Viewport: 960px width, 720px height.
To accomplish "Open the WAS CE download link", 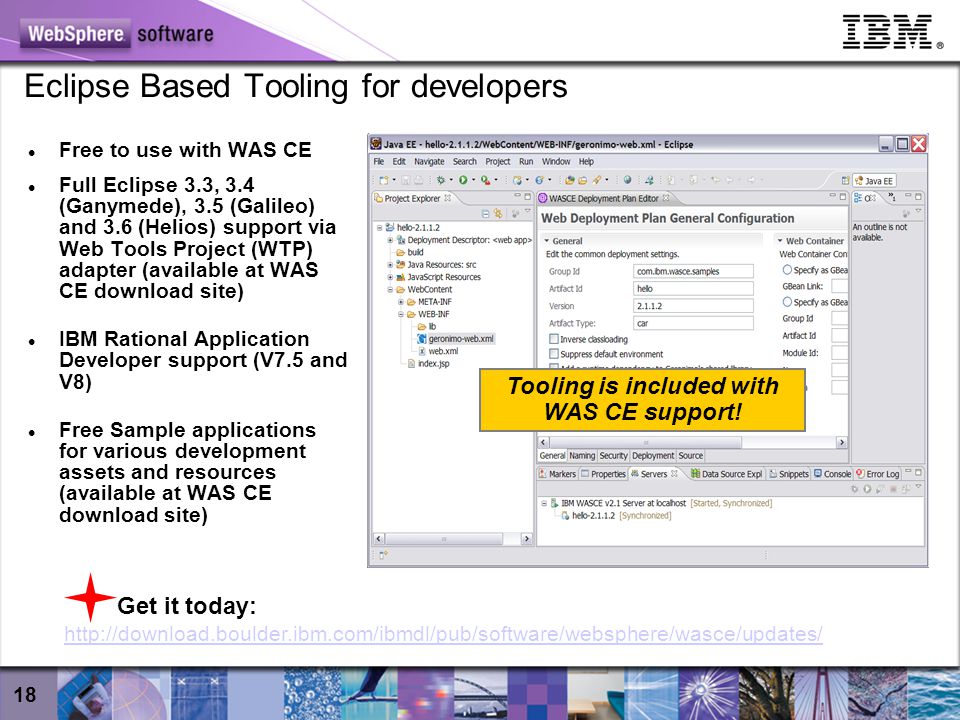I will point(443,634).
